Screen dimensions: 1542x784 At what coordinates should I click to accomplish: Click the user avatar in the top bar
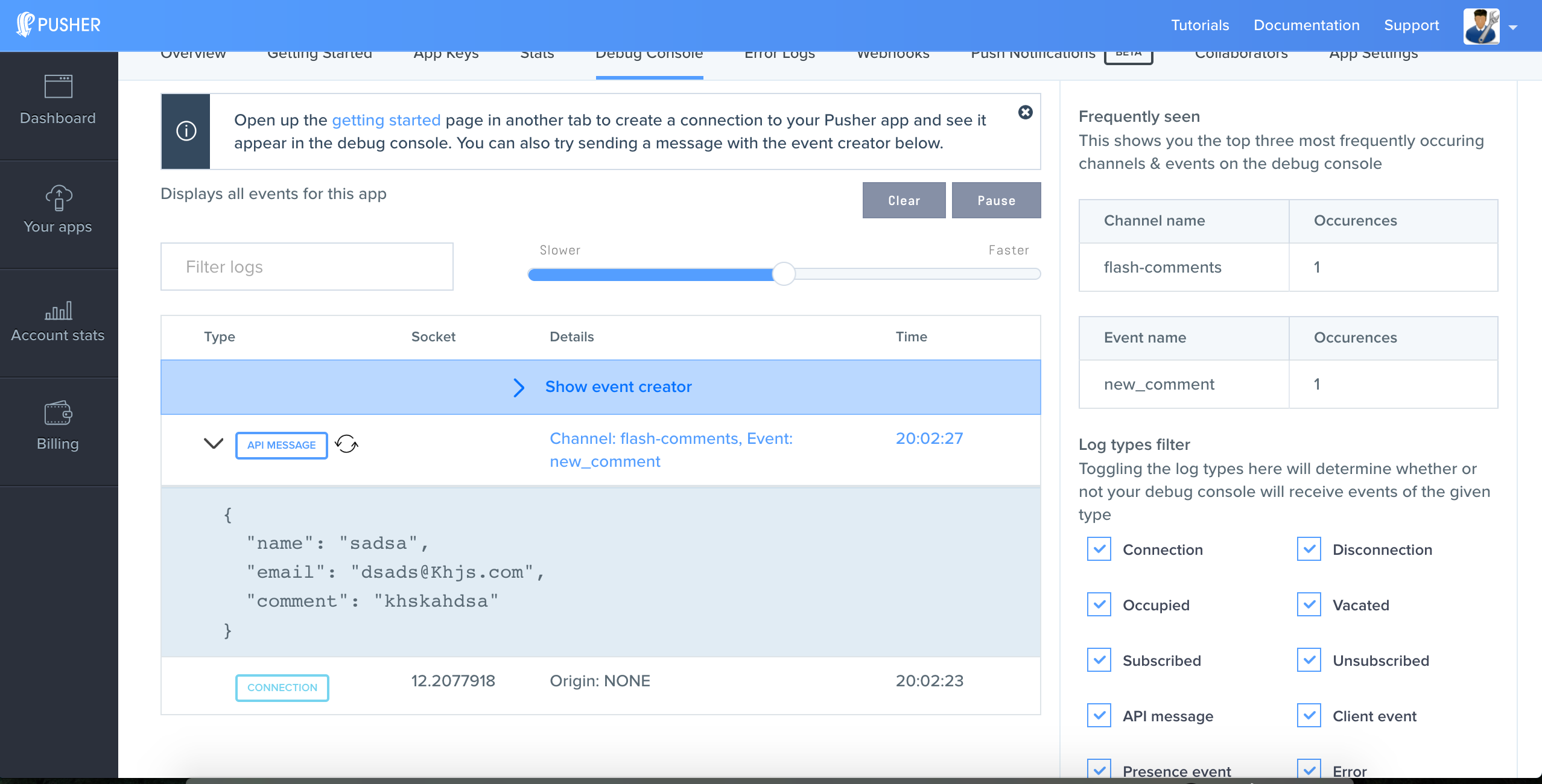[1482, 26]
